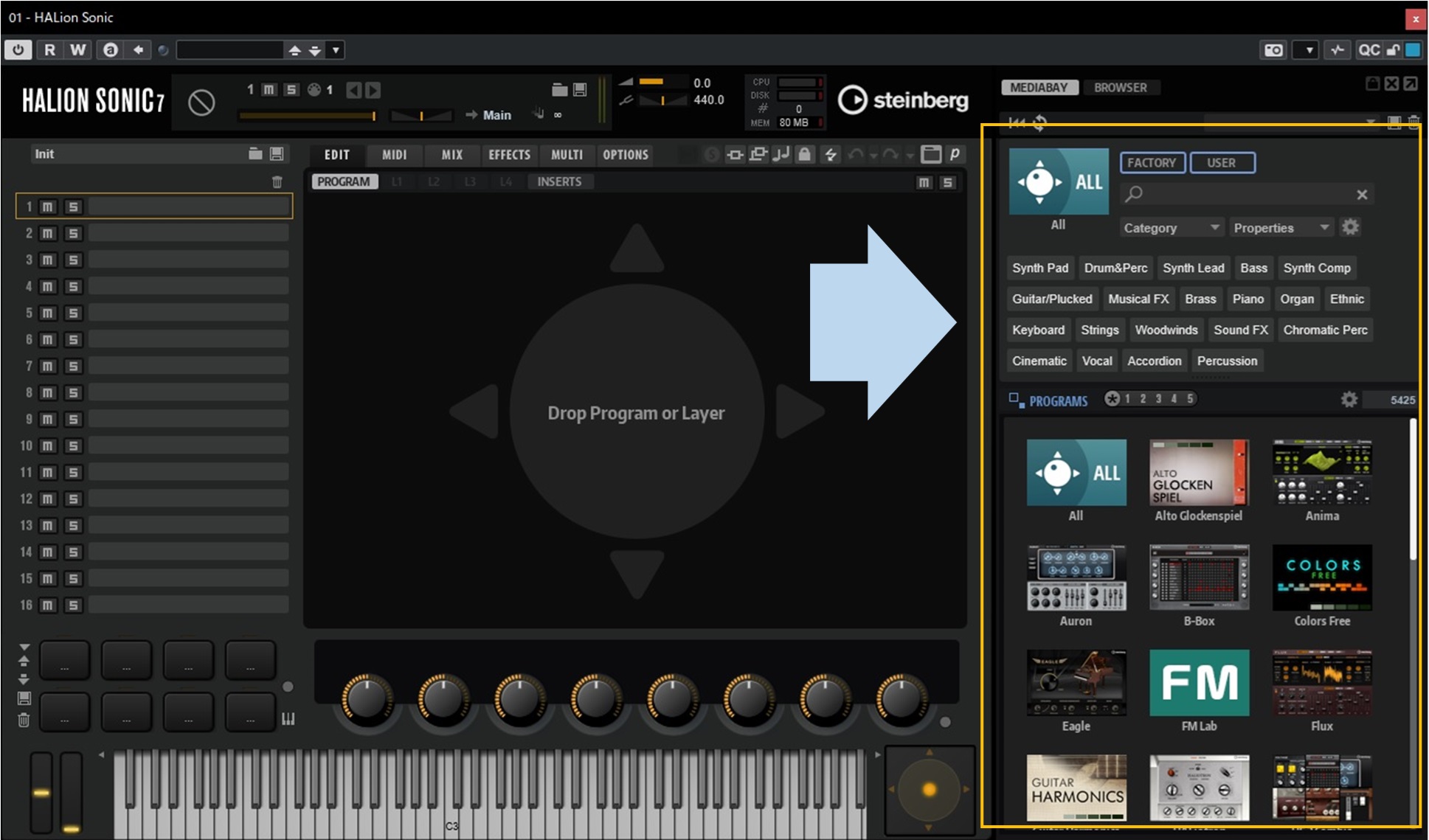Mute slot 12 in the program rack
Screen dimensions: 1429x840
point(47,499)
